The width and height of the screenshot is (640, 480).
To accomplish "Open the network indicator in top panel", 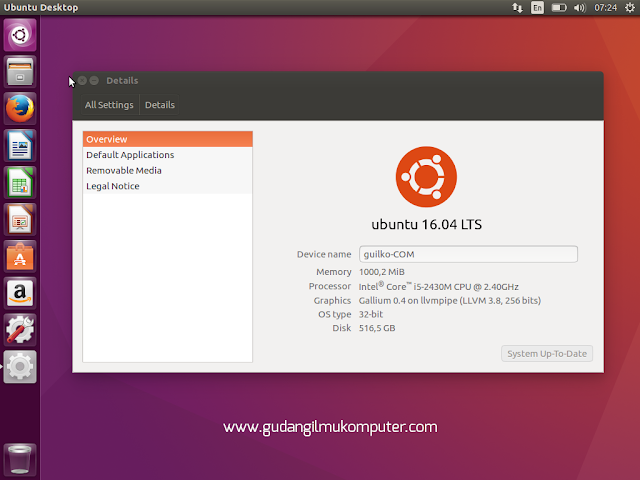I will pos(517,7).
